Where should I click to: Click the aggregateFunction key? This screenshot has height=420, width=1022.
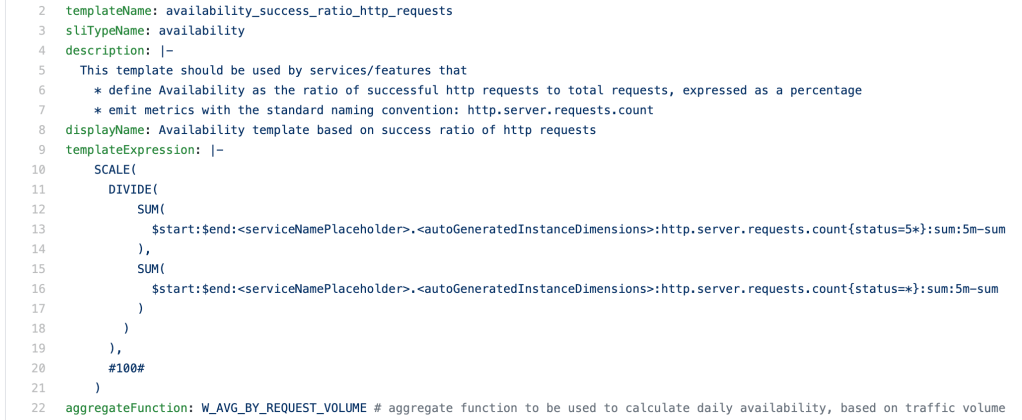pos(128,408)
